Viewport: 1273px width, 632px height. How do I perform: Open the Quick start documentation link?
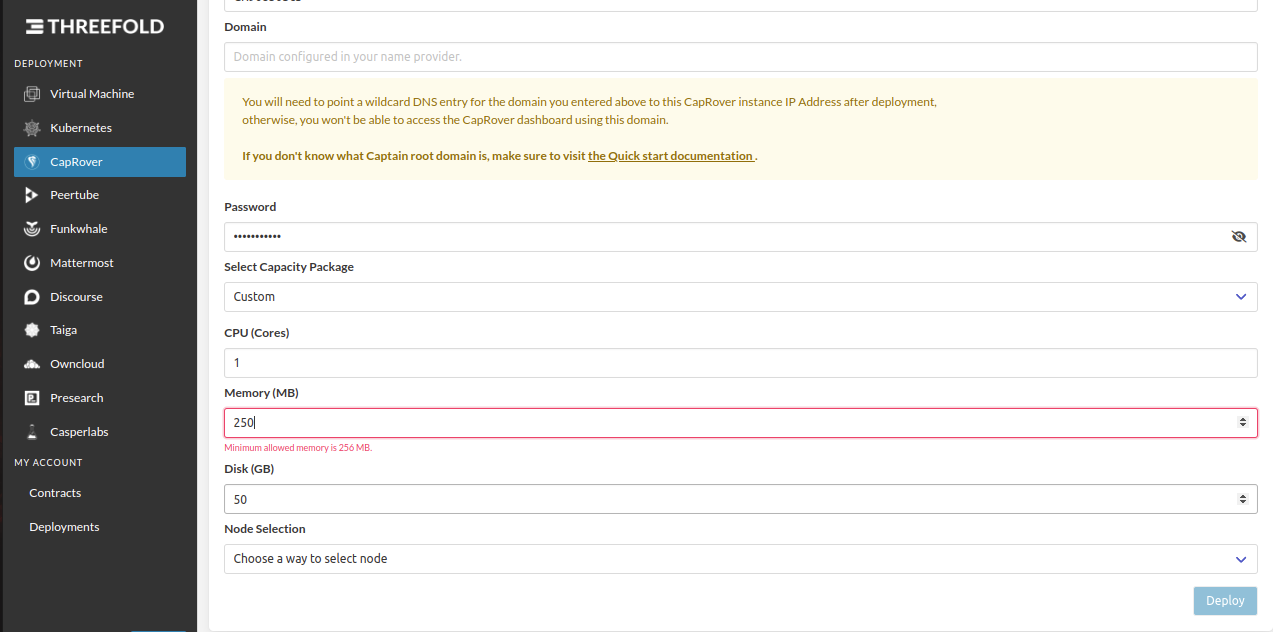click(x=671, y=155)
